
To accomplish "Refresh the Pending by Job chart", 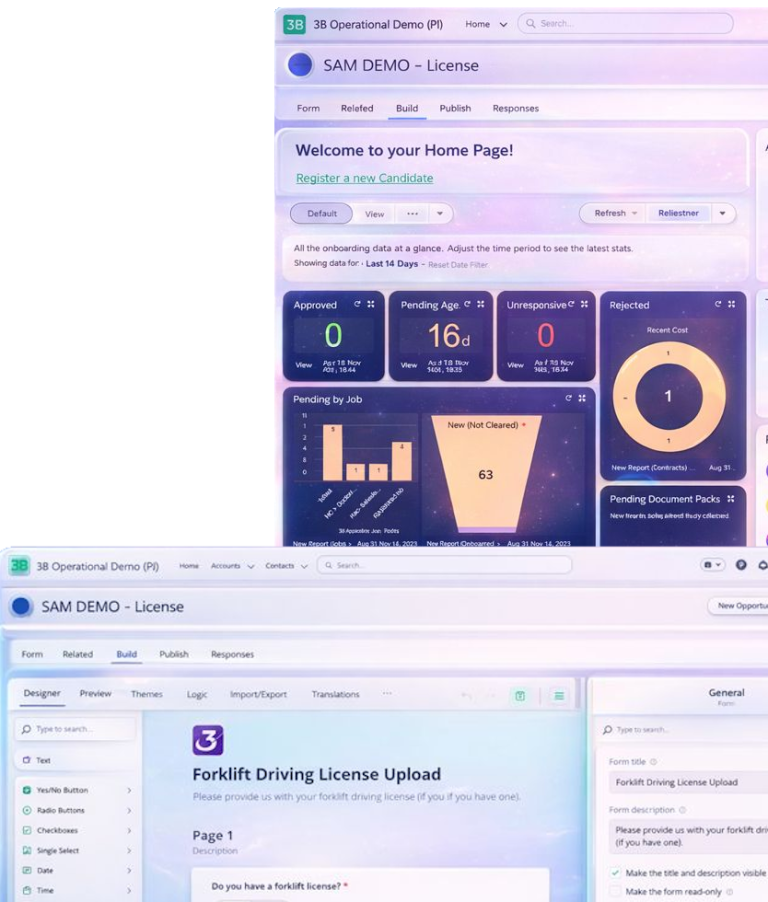I will pyautogui.click(x=569, y=398).
